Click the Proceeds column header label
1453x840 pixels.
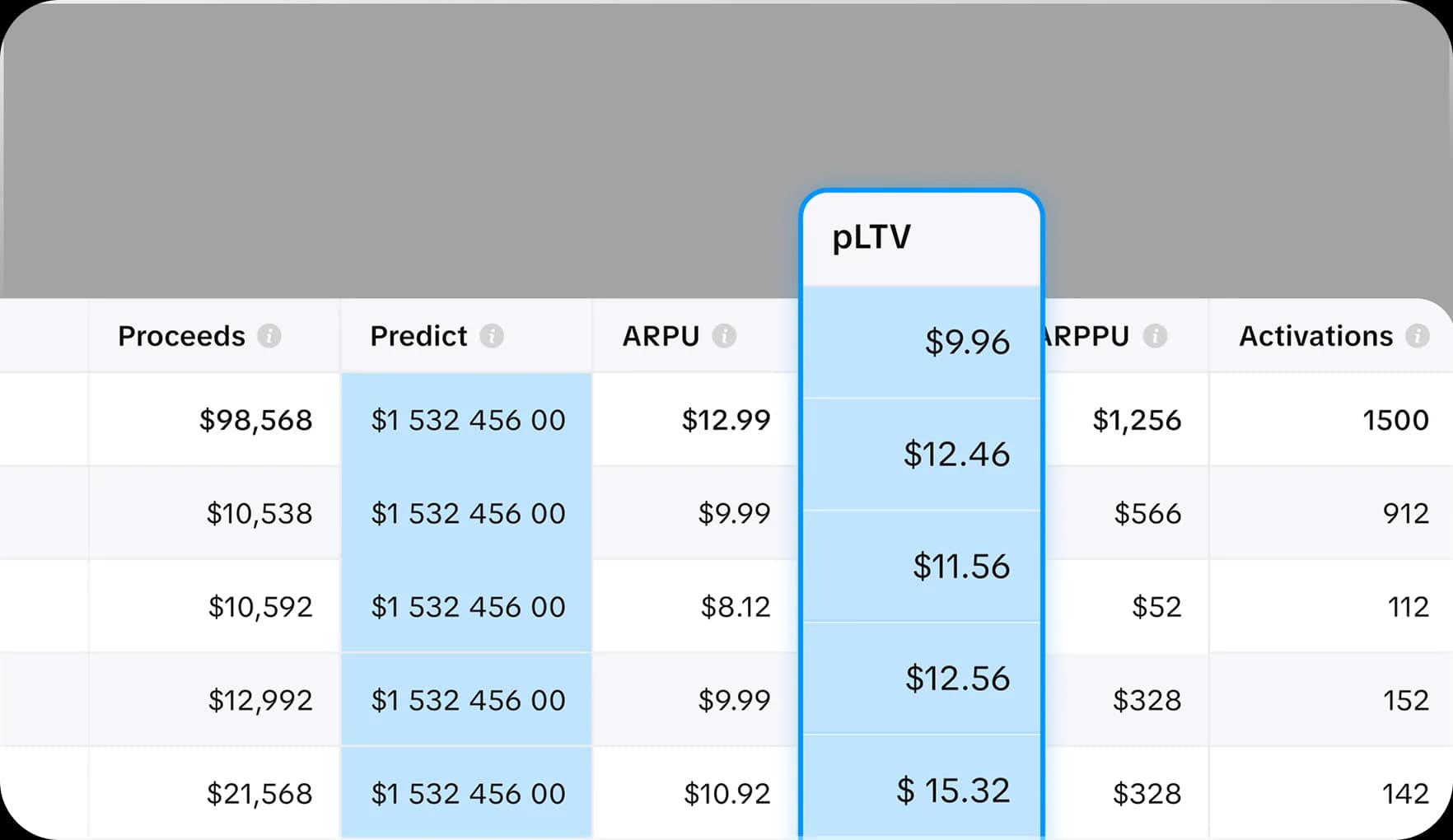tap(180, 336)
